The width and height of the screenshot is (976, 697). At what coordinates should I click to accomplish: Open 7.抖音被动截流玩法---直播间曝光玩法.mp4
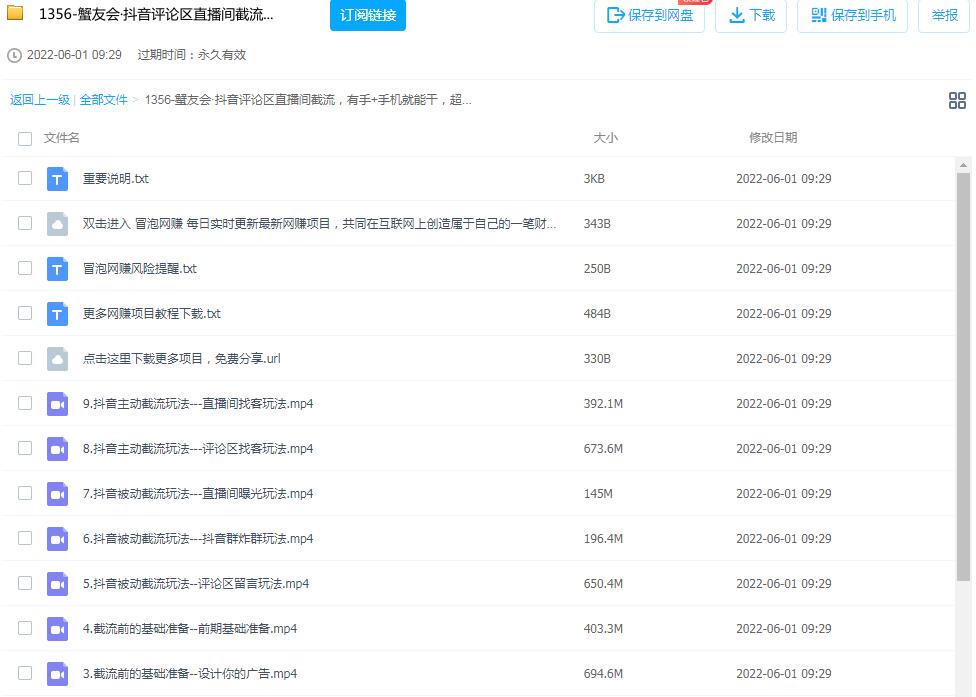coord(198,494)
